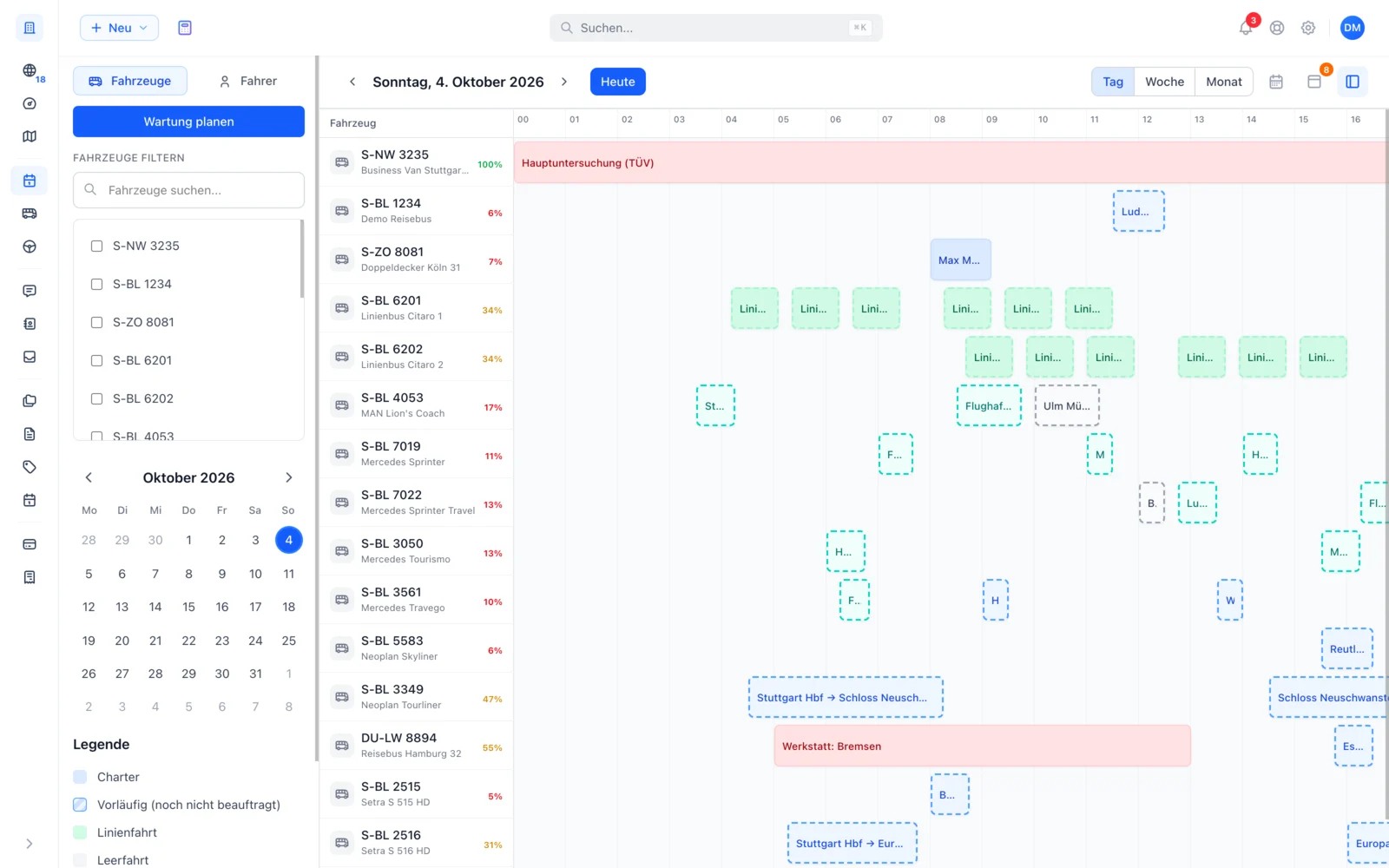Go to previous day with left chevron
The image size is (1389, 868).
pos(352,82)
